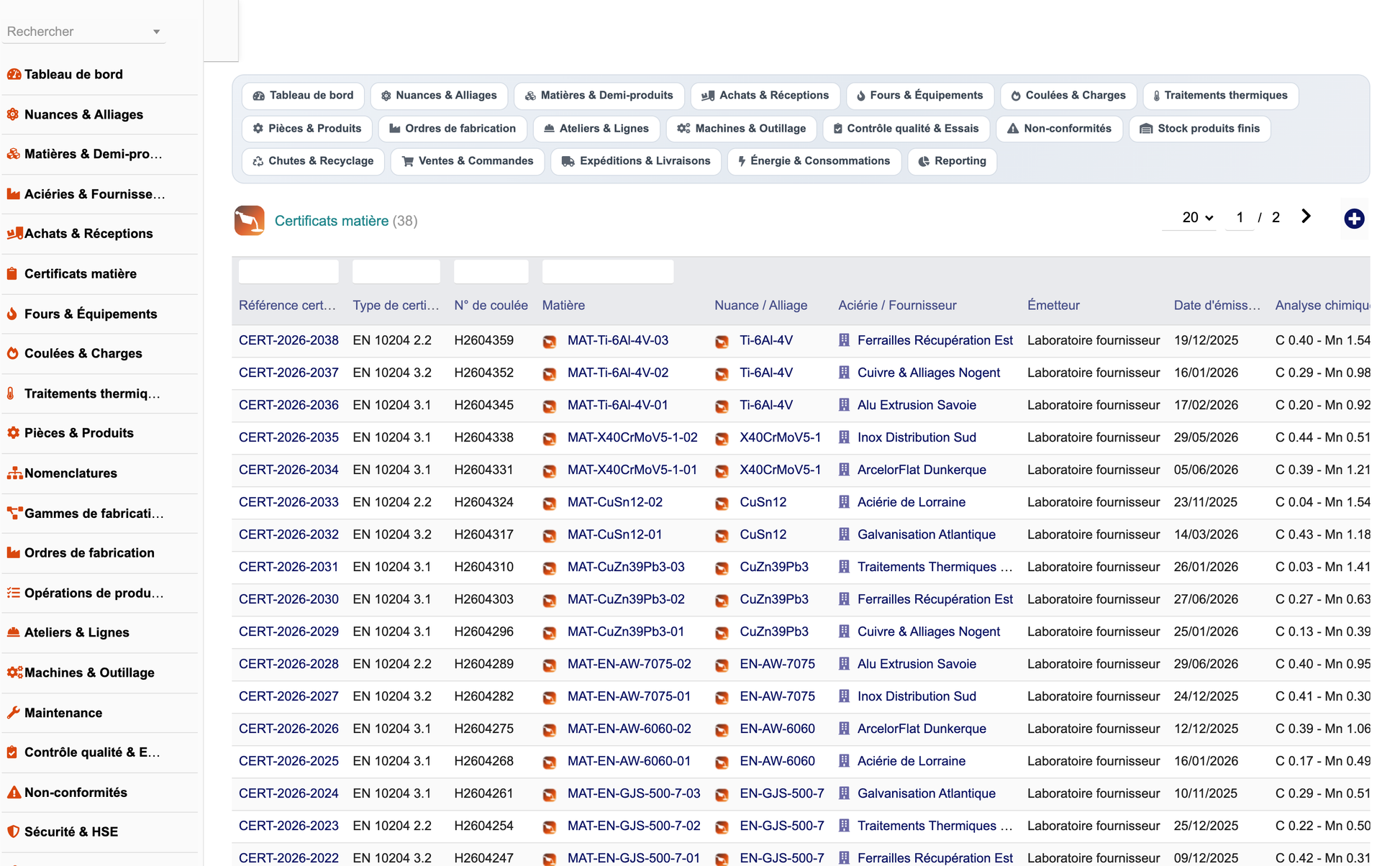The image size is (1400, 866).
Task: Click the Certificats matière header icon
Action: [249, 221]
